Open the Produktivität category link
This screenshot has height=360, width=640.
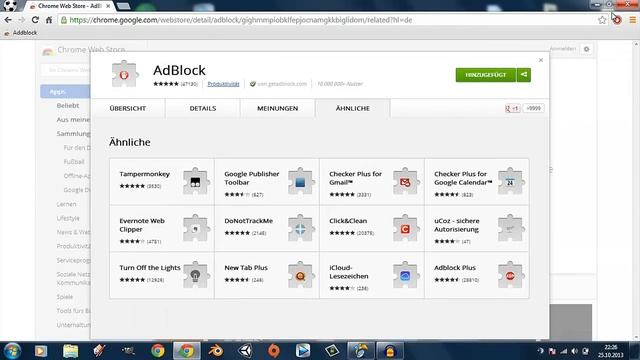point(223,84)
